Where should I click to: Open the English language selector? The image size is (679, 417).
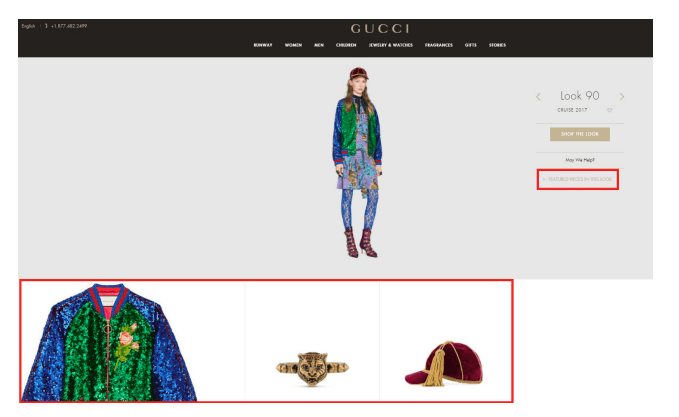[28, 26]
